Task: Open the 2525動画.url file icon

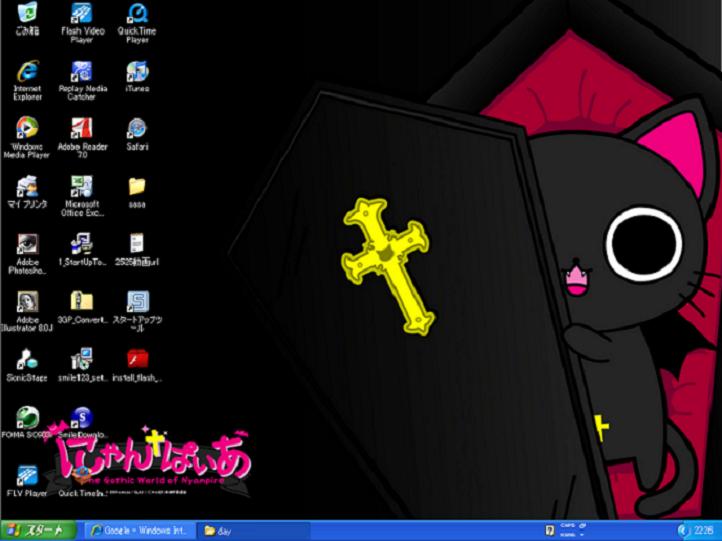Action: [x=137, y=250]
